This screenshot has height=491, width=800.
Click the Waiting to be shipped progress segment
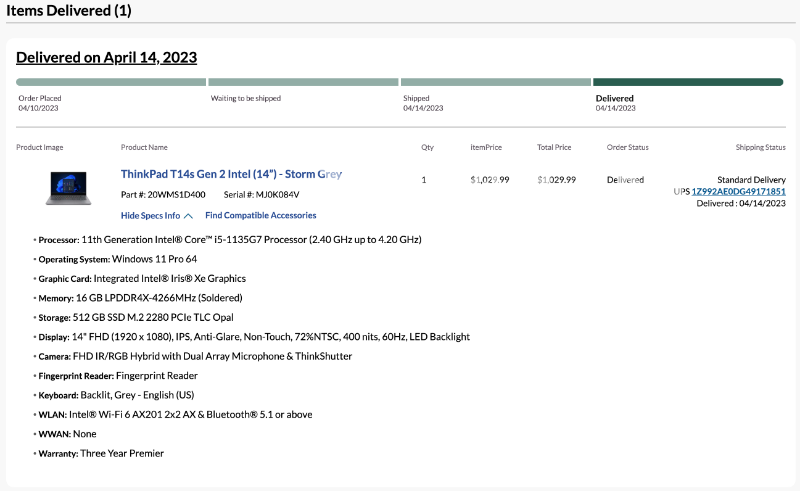(x=303, y=82)
